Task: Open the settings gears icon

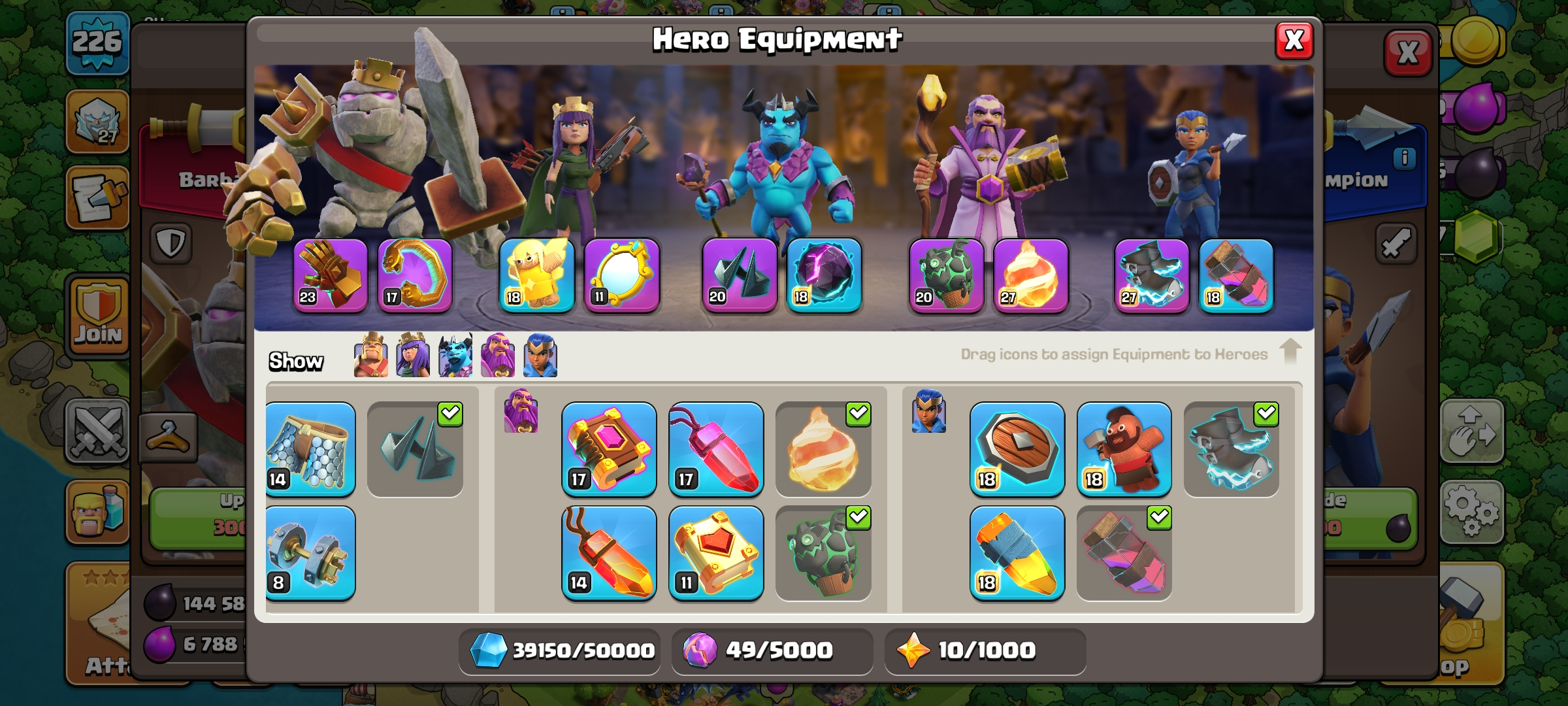Action: (x=1472, y=512)
